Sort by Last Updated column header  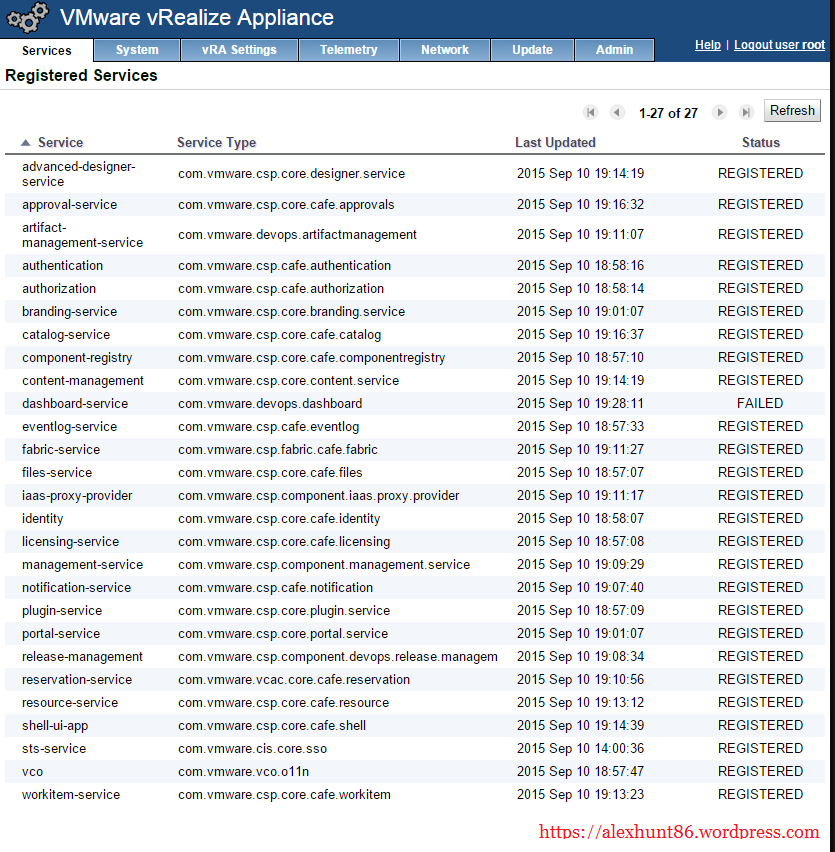[555, 142]
